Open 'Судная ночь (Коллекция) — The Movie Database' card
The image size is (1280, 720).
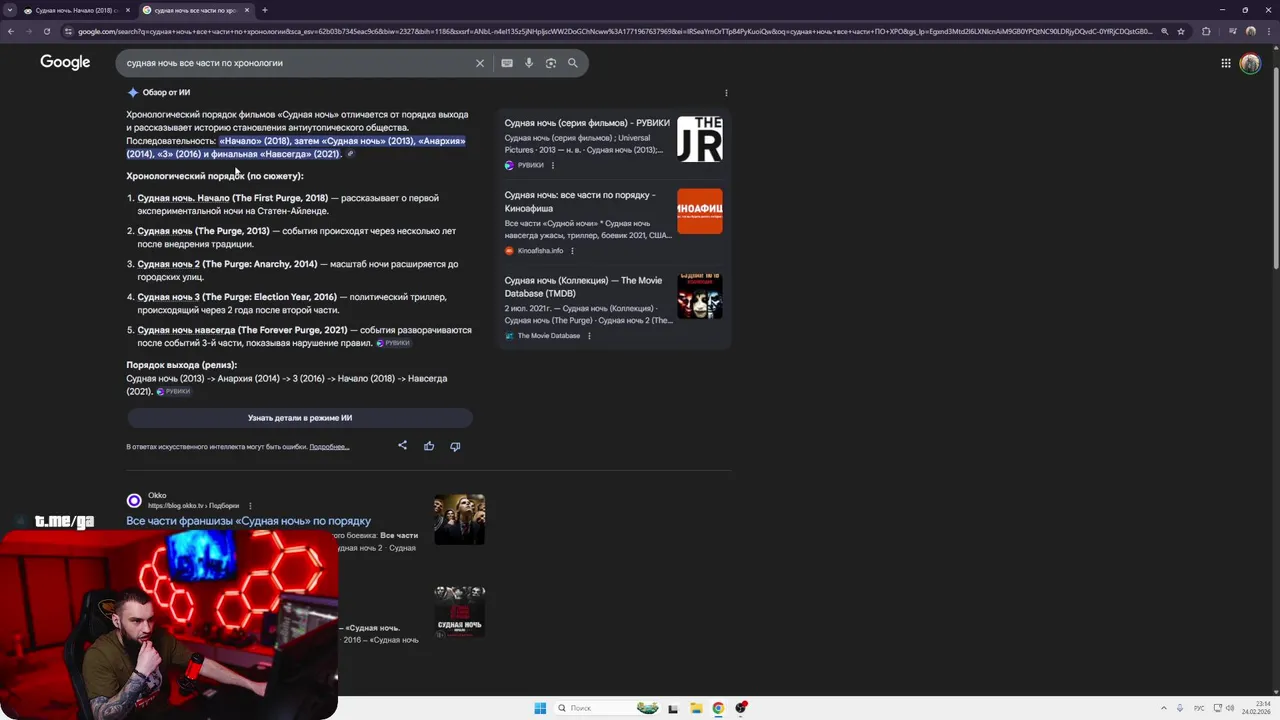click(583, 287)
